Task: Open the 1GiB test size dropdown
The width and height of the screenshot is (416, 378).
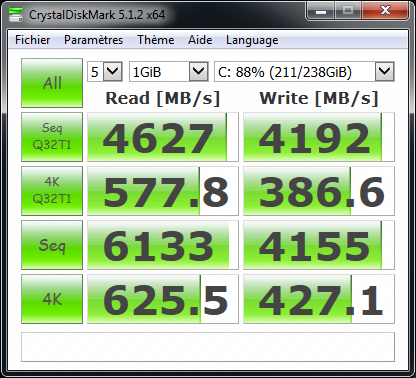Action: point(169,71)
